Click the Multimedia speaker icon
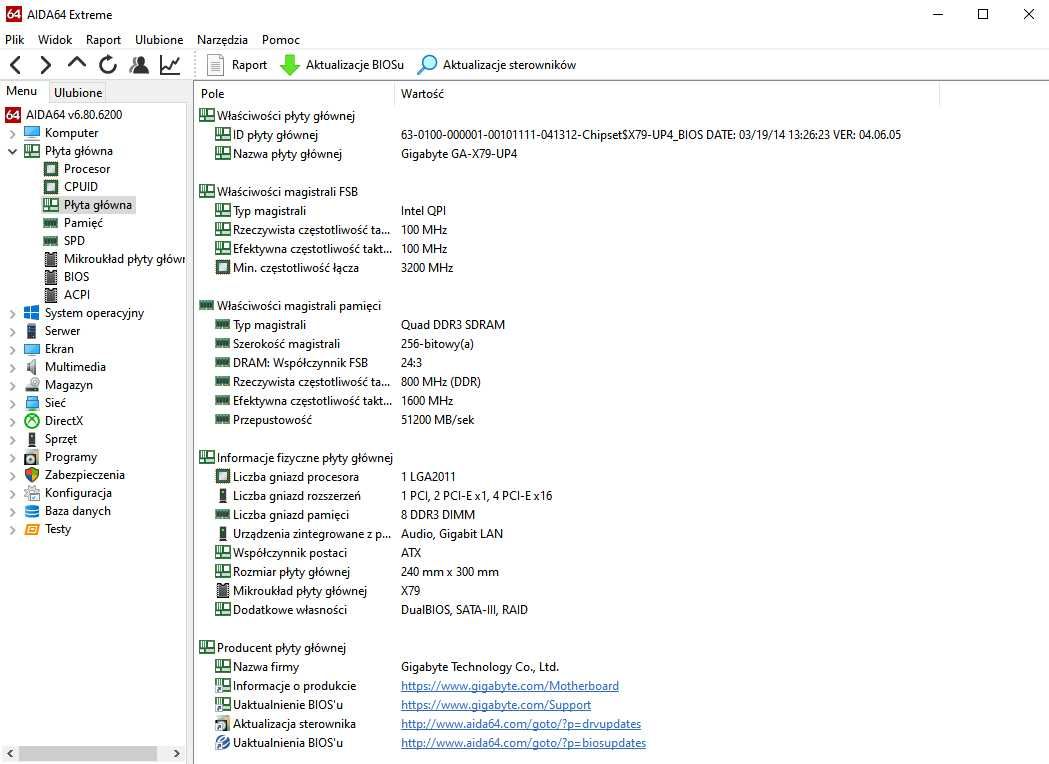 31,367
